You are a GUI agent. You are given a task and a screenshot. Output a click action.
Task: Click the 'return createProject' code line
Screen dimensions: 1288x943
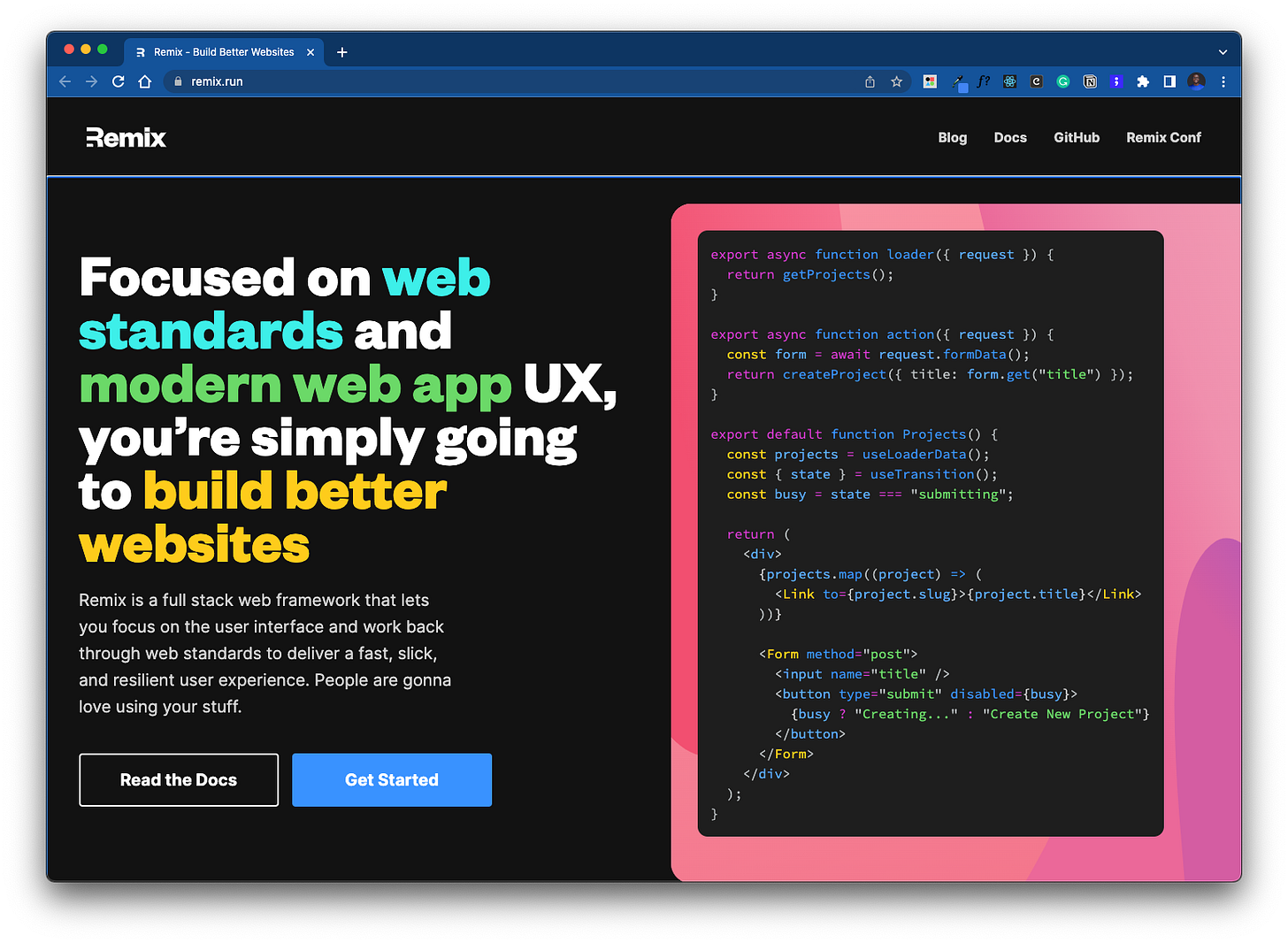pyautogui.click(x=930, y=375)
